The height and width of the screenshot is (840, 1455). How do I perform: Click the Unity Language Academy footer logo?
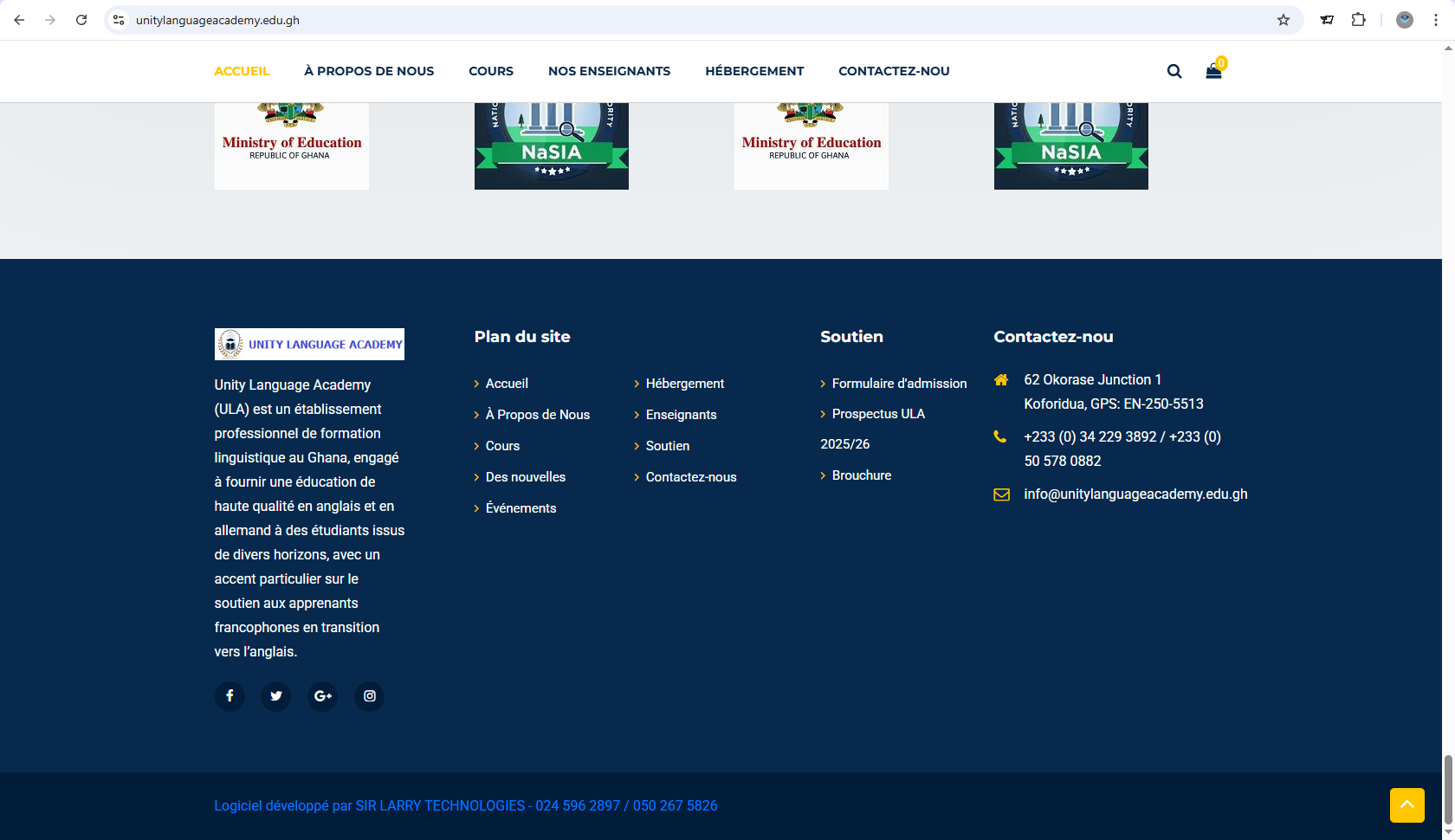309,344
